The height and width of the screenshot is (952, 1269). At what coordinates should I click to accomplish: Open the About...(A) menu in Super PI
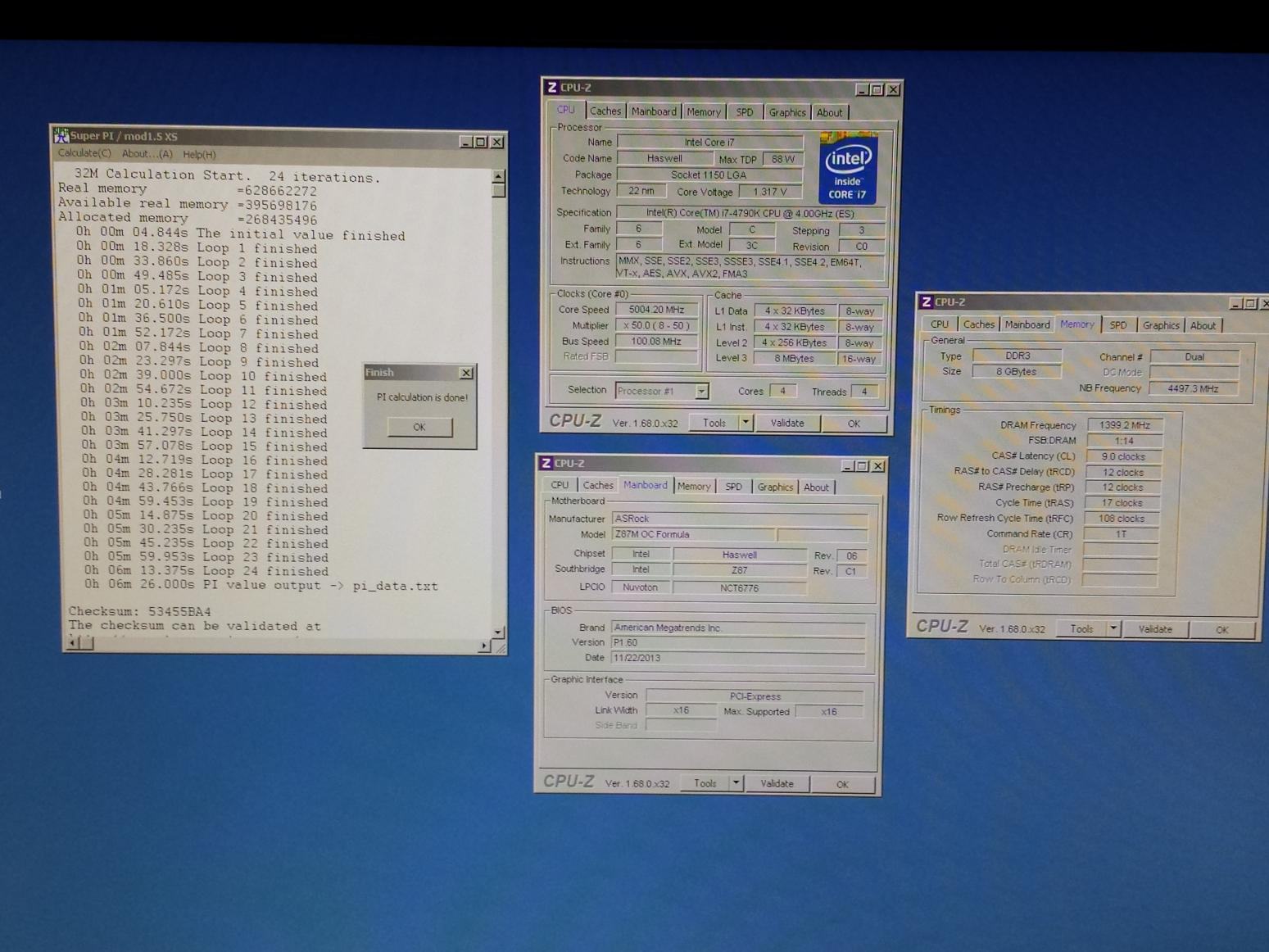point(147,154)
